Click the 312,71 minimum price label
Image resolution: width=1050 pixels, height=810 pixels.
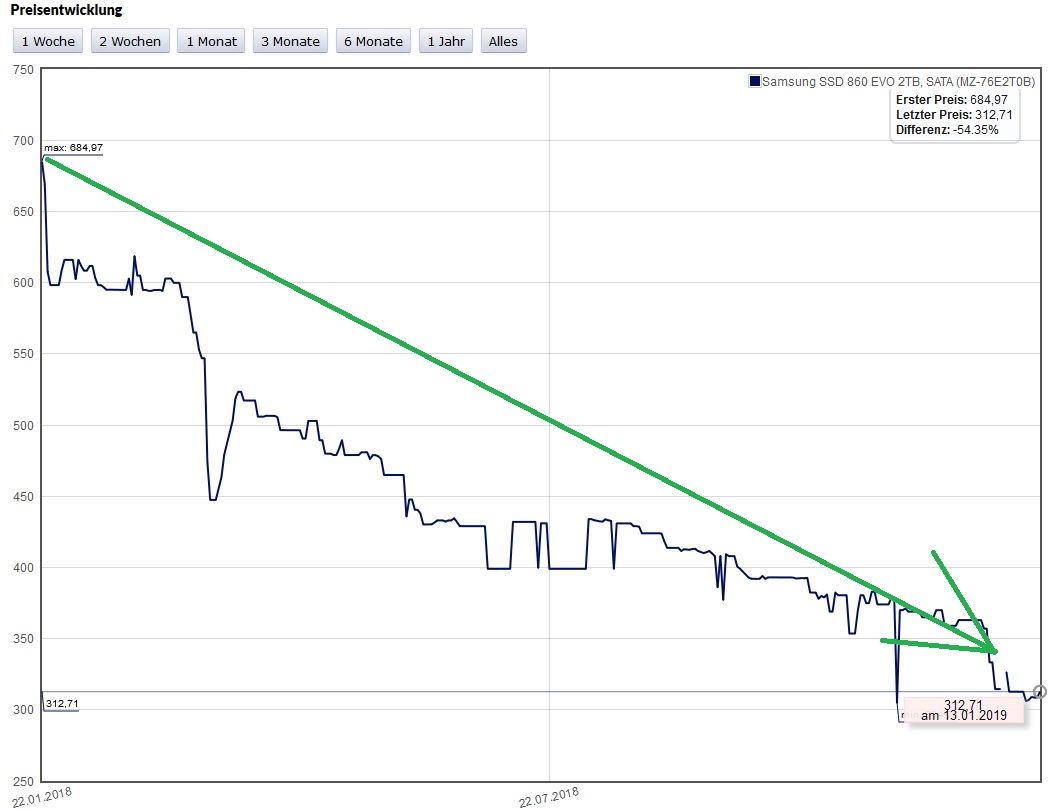62,703
